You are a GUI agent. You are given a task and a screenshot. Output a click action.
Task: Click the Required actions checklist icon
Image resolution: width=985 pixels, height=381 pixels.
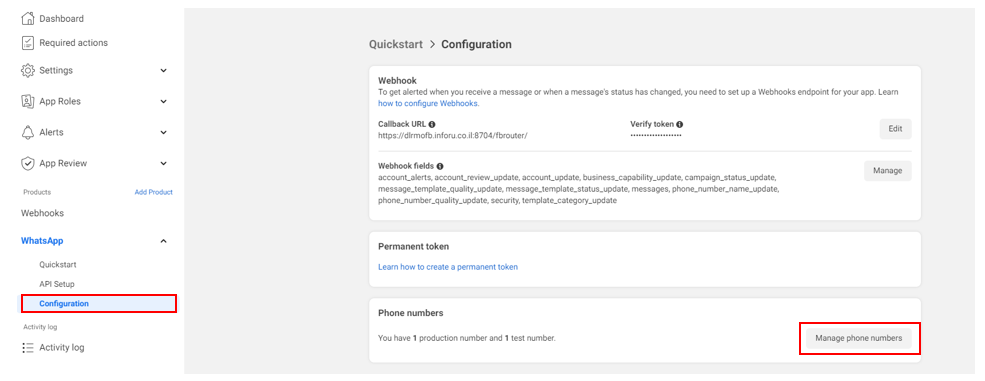pyautogui.click(x=28, y=43)
